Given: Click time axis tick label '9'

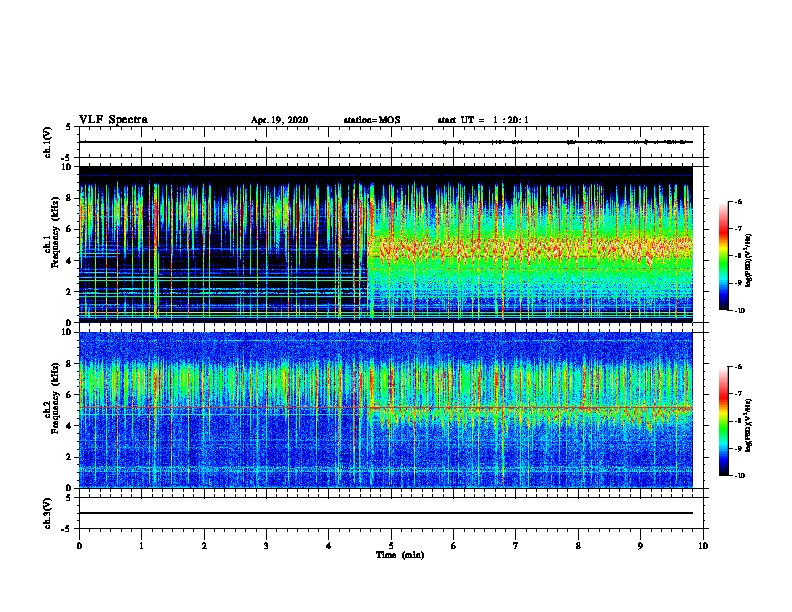Looking at the screenshot, I should coord(640,546).
